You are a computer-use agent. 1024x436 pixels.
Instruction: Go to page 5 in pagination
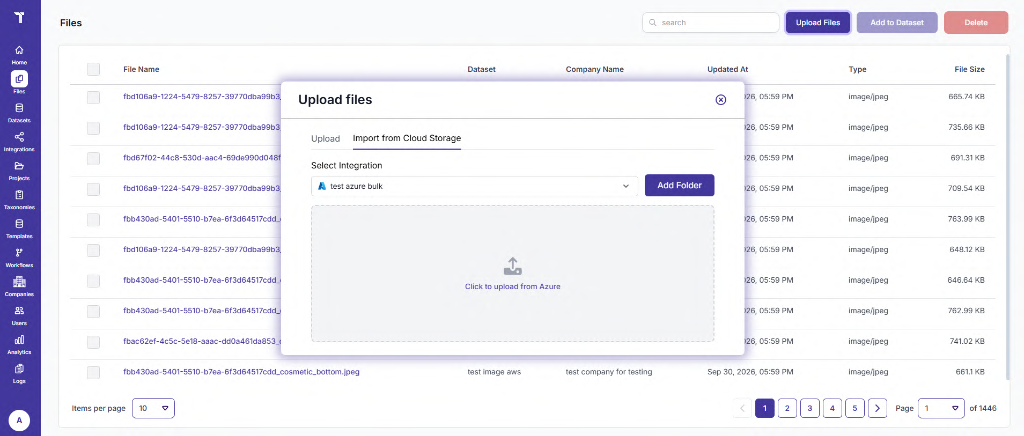854,409
